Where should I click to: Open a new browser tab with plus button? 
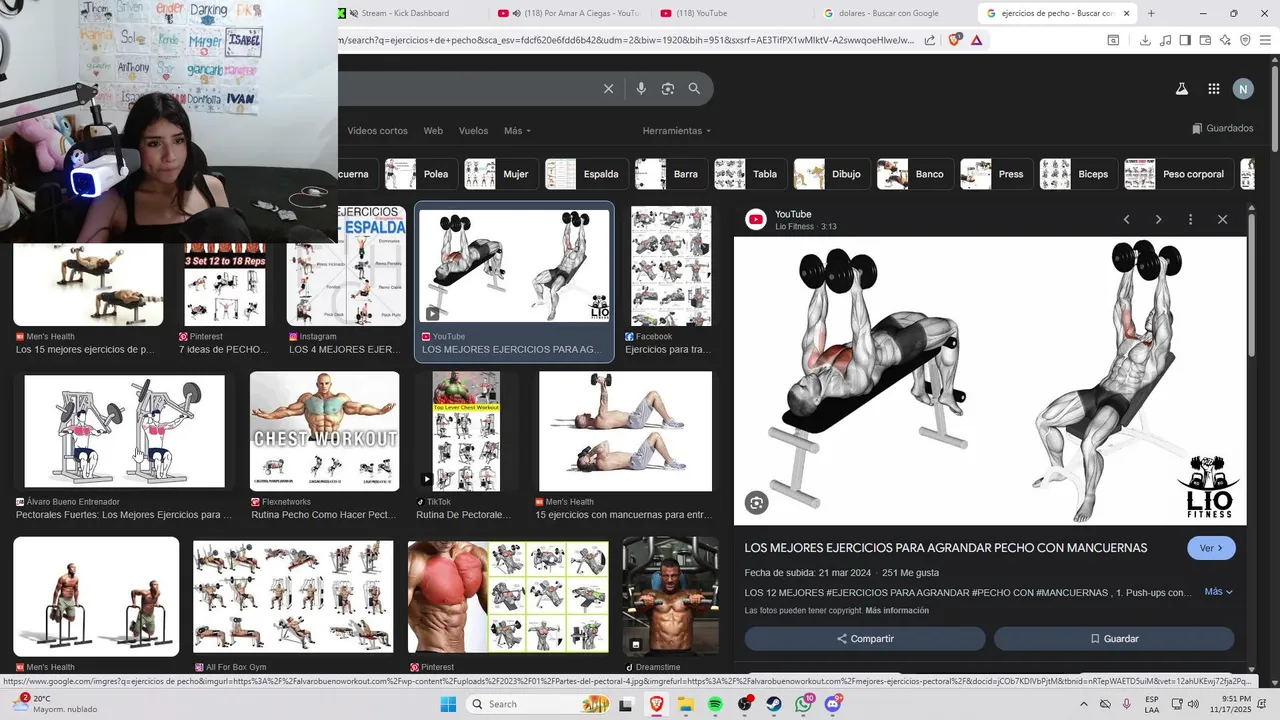[1151, 13]
